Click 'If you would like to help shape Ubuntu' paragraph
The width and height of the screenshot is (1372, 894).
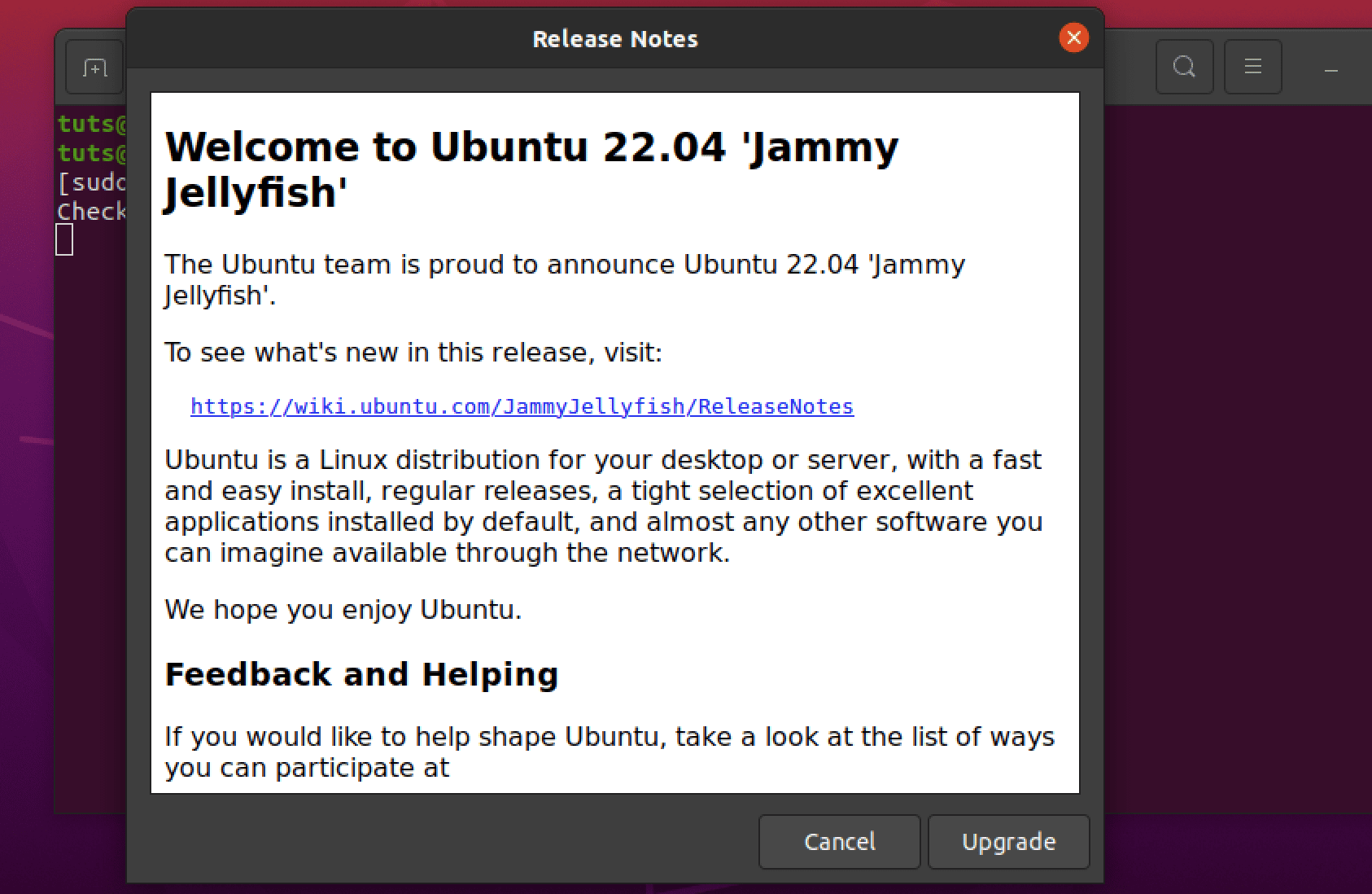coord(610,752)
